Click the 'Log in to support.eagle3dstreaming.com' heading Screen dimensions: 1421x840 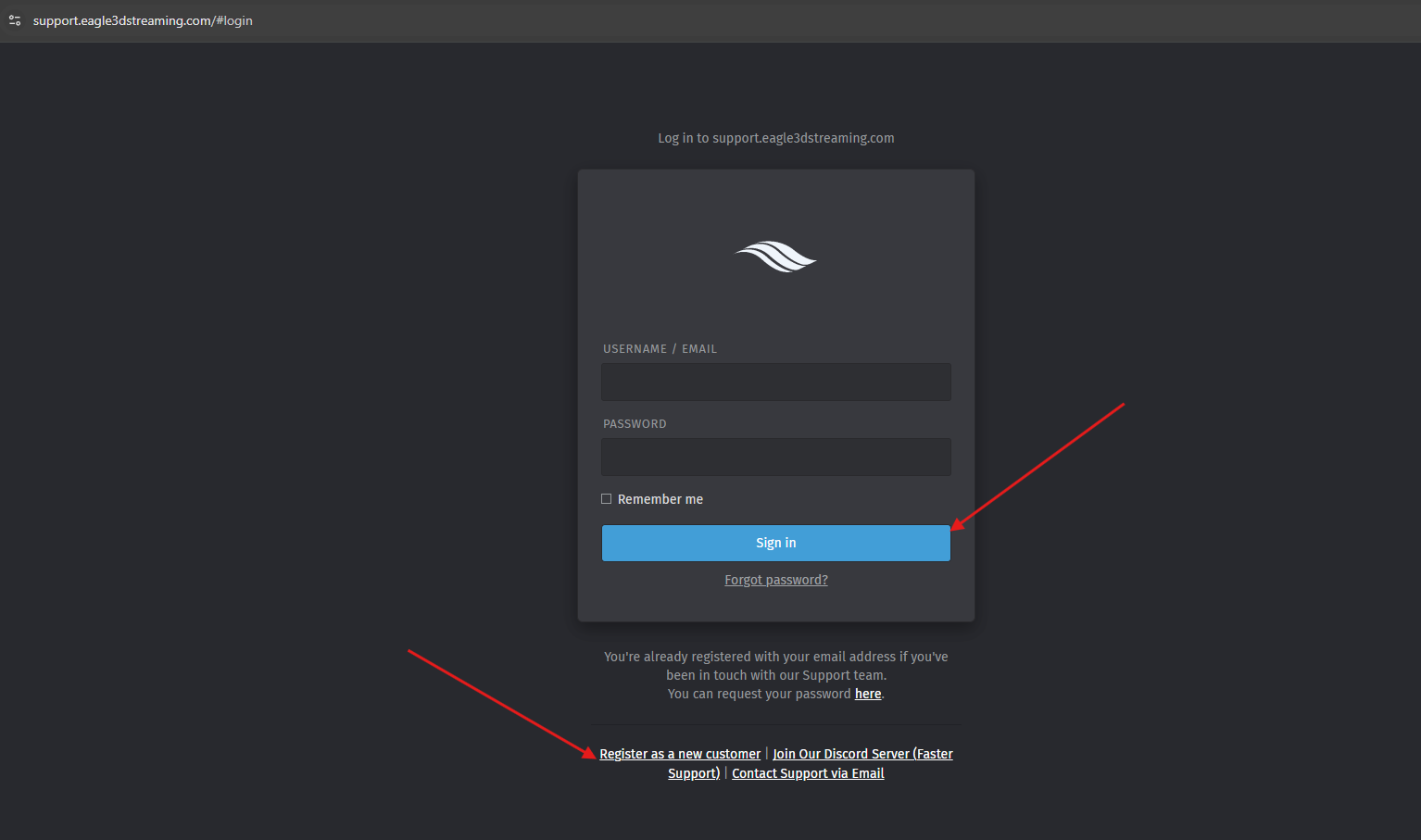776,138
